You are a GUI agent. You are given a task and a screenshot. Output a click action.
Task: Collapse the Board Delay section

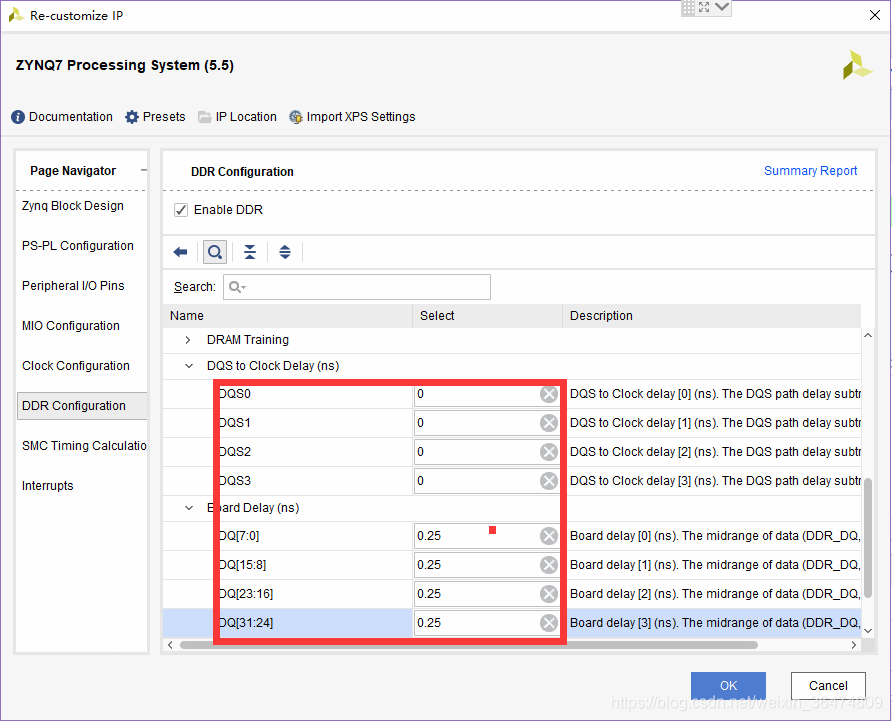pyautogui.click(x=188, y=508)
